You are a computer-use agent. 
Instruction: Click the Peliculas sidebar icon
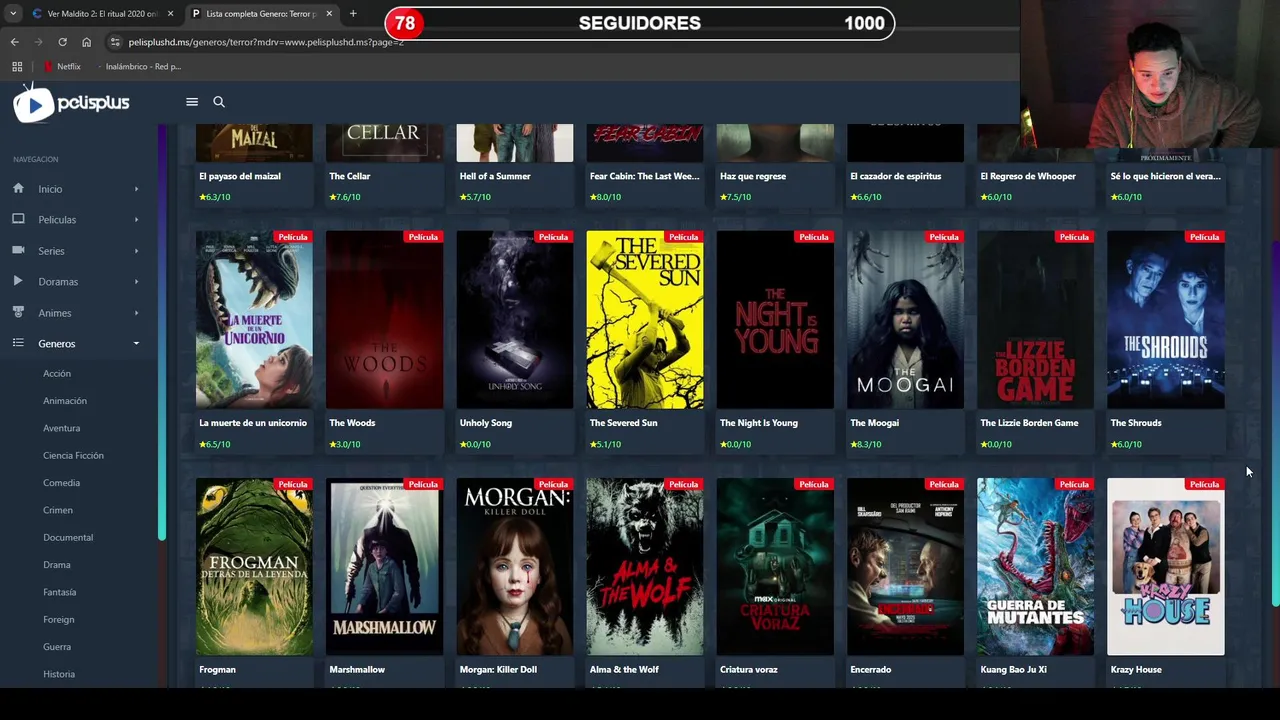[x=18, y=219]
